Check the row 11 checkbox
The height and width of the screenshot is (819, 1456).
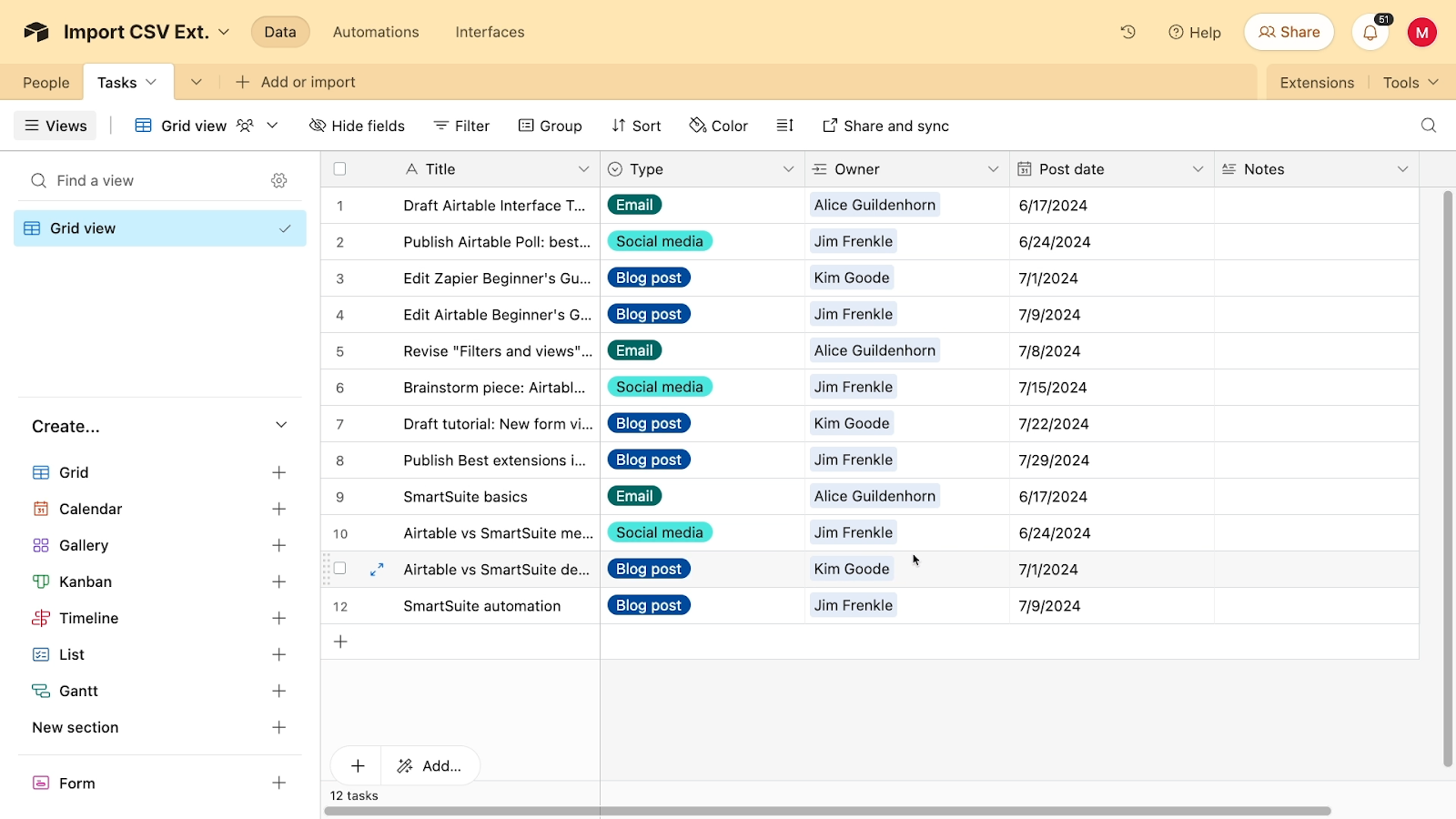coord(340,569)
